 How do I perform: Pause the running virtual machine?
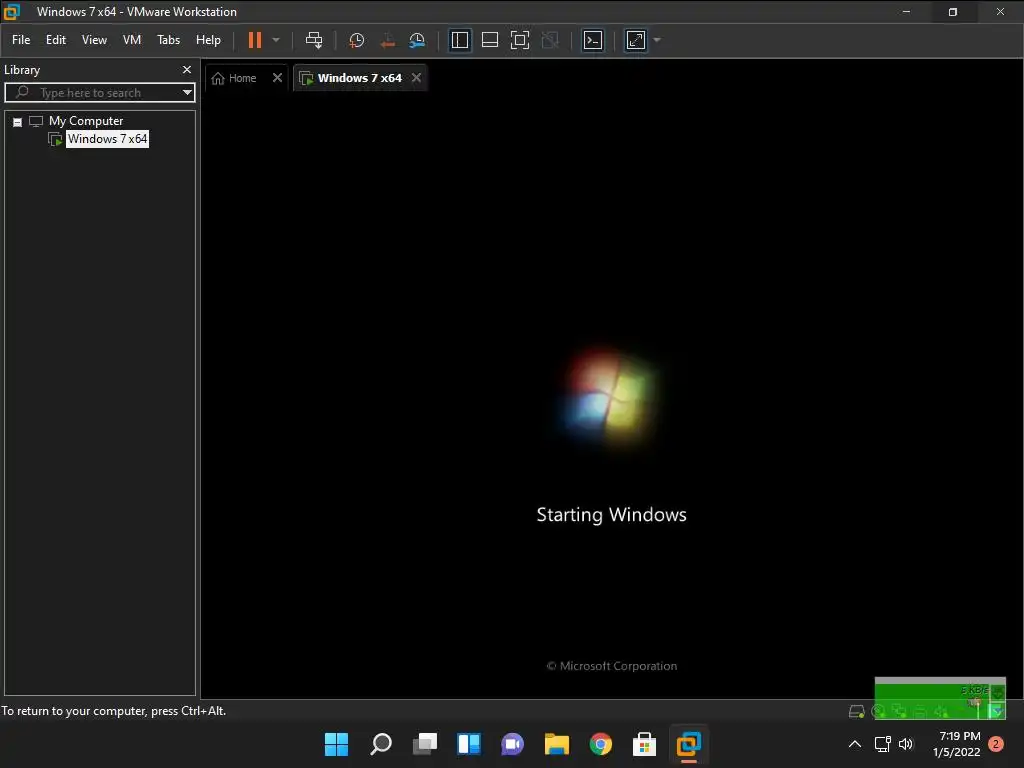[255, 40]
